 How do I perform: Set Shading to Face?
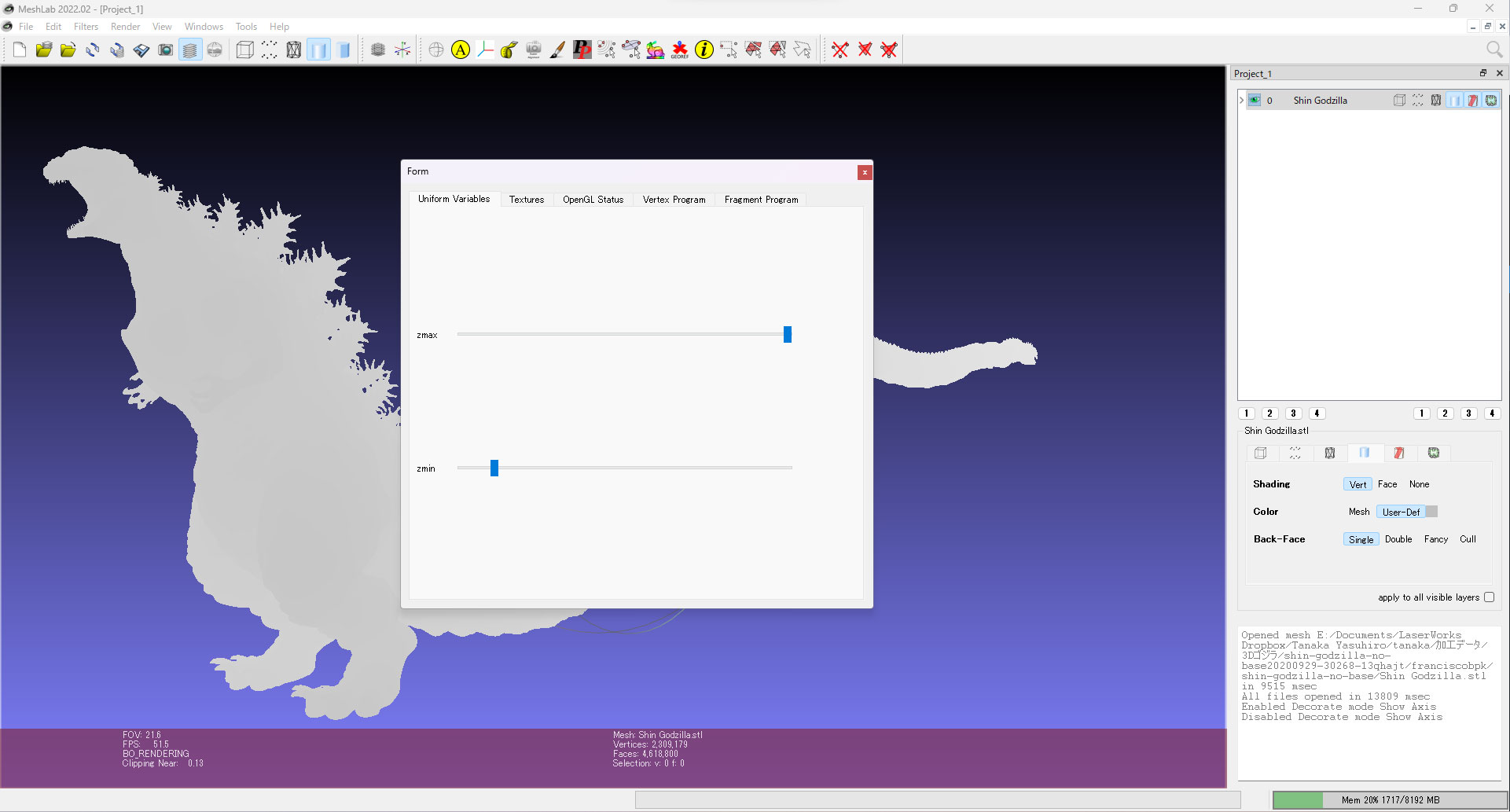coord(1387,484)
